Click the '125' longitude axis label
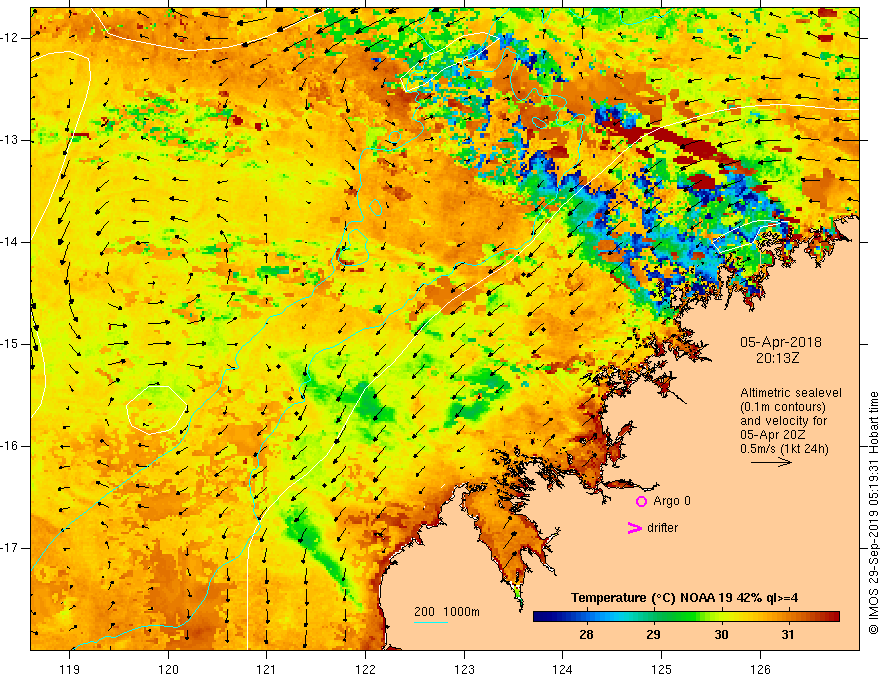This screenshot has height=680, width=880. click(x=662, y=669)
